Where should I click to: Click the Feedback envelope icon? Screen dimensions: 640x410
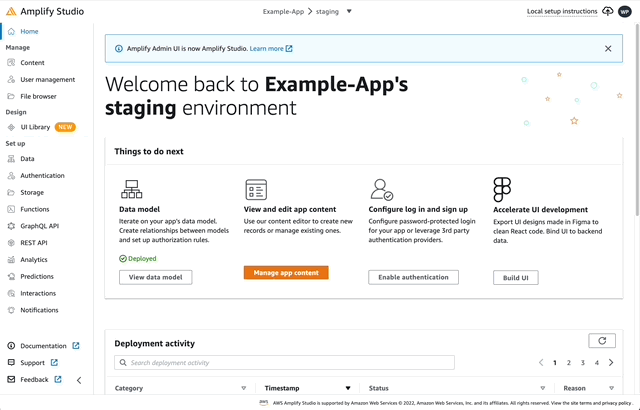(x=11, y=379)
